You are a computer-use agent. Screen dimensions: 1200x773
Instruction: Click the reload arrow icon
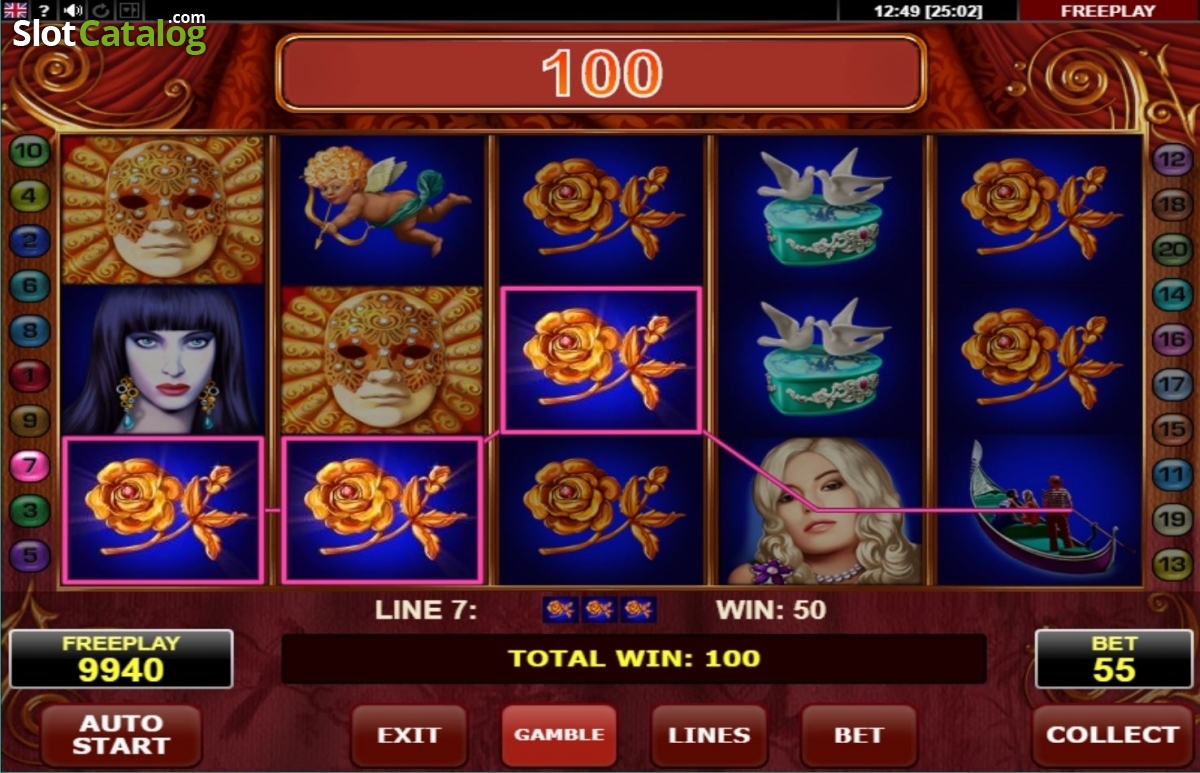[102, 10]
